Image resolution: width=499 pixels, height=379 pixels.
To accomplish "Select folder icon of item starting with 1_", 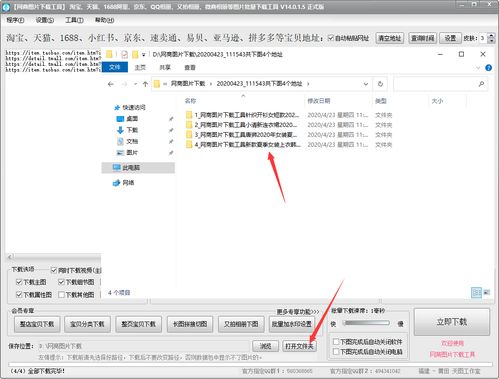I will pyautogui.click(x=189, y=115).
